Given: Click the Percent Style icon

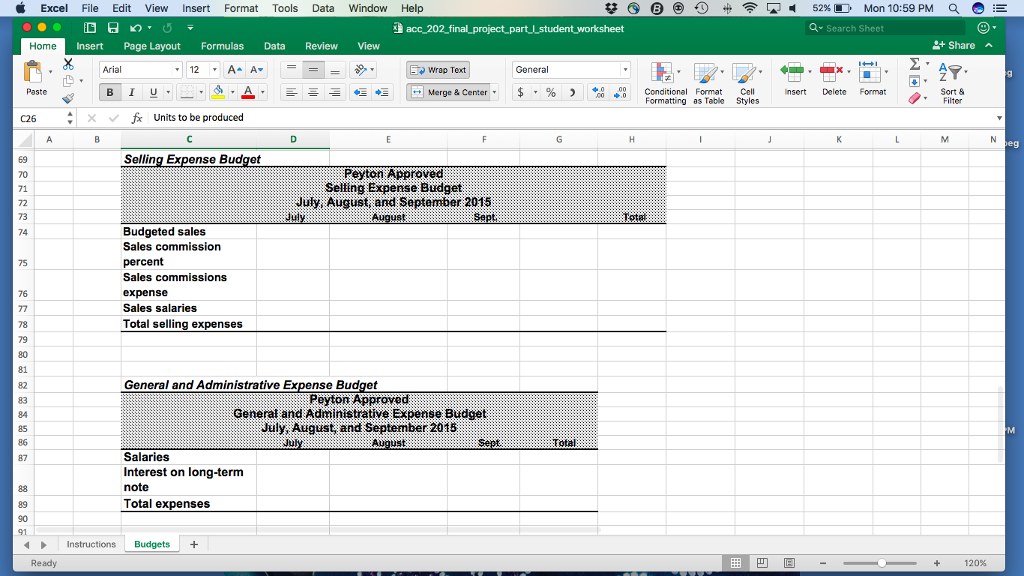Looking at the screenshot, I should point(551,92).
